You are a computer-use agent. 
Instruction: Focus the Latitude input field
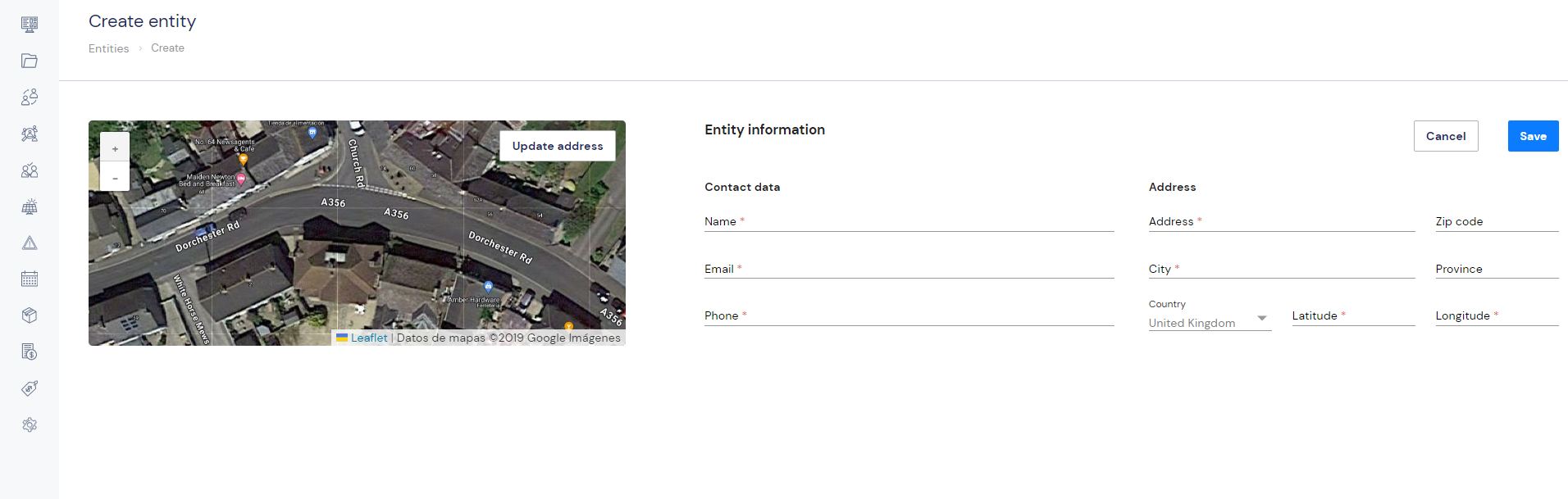tap(1353, 315)
